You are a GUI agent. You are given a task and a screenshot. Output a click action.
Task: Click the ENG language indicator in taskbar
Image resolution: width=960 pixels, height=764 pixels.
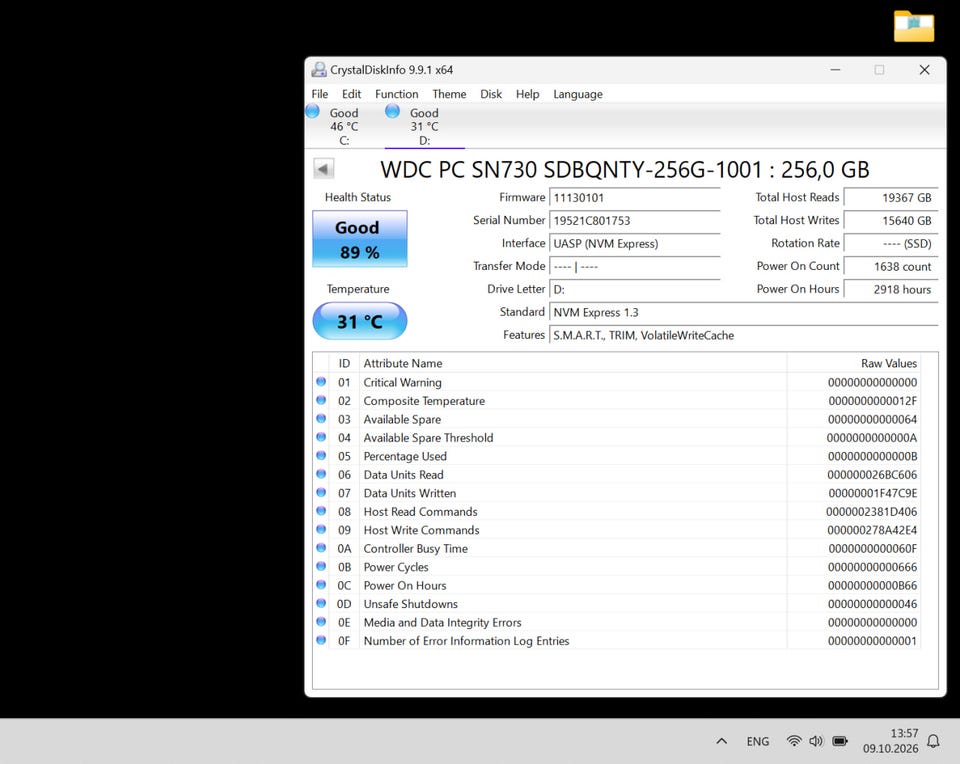pos(757,741)
